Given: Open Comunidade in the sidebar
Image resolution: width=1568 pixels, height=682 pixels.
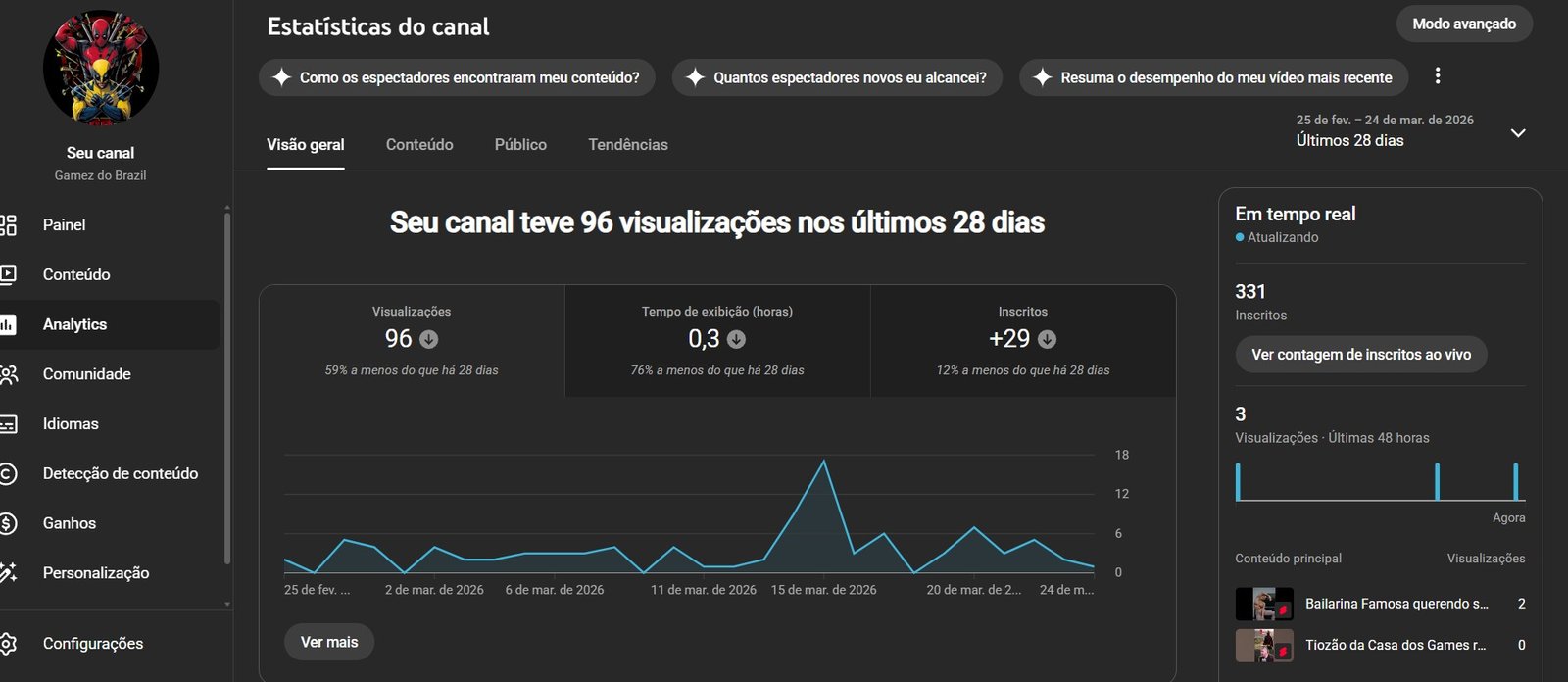Looking at the screenshot, I should click(x=110, y=374).
